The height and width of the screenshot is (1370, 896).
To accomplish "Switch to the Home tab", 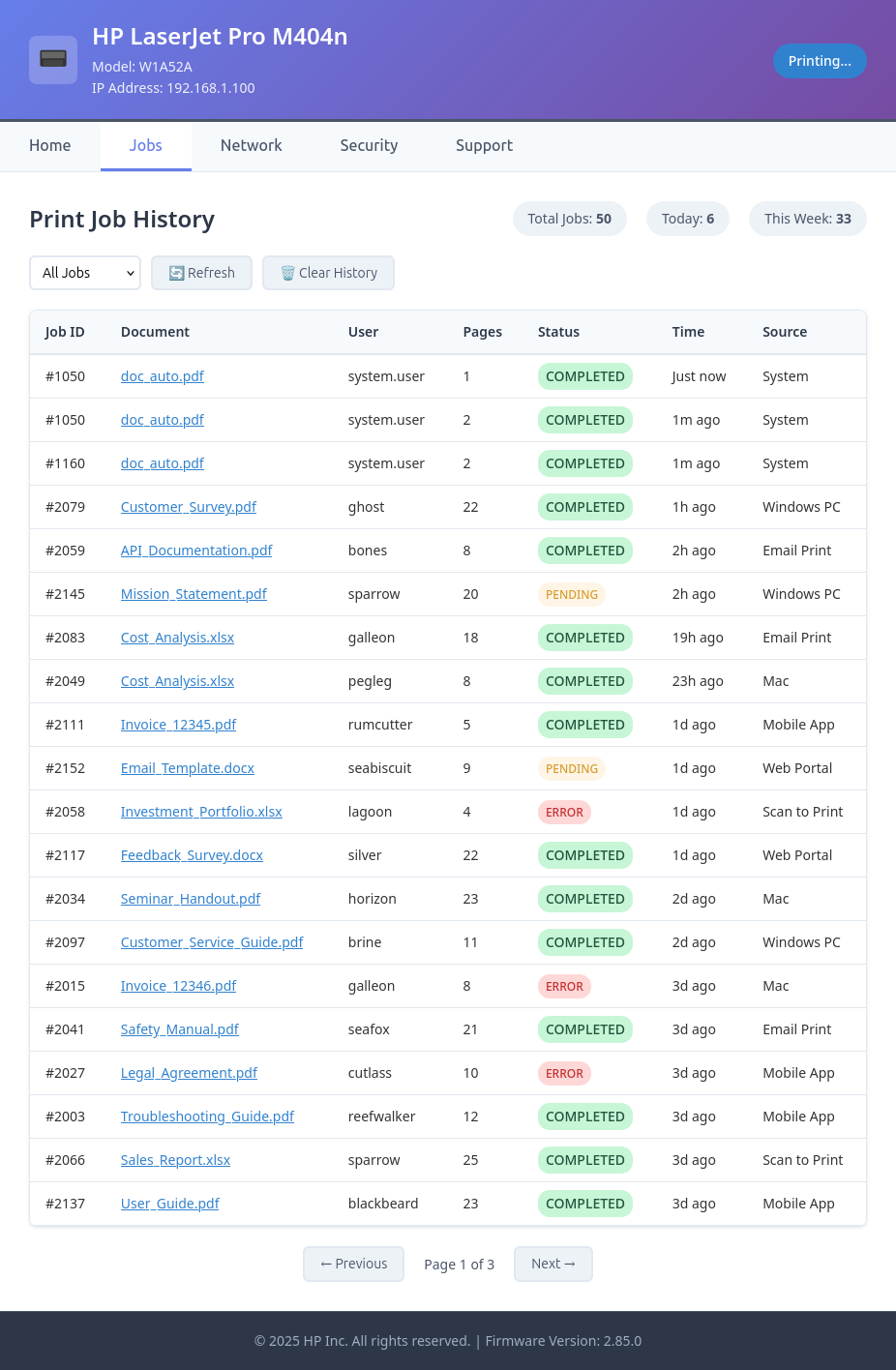I will click(49, 145).
